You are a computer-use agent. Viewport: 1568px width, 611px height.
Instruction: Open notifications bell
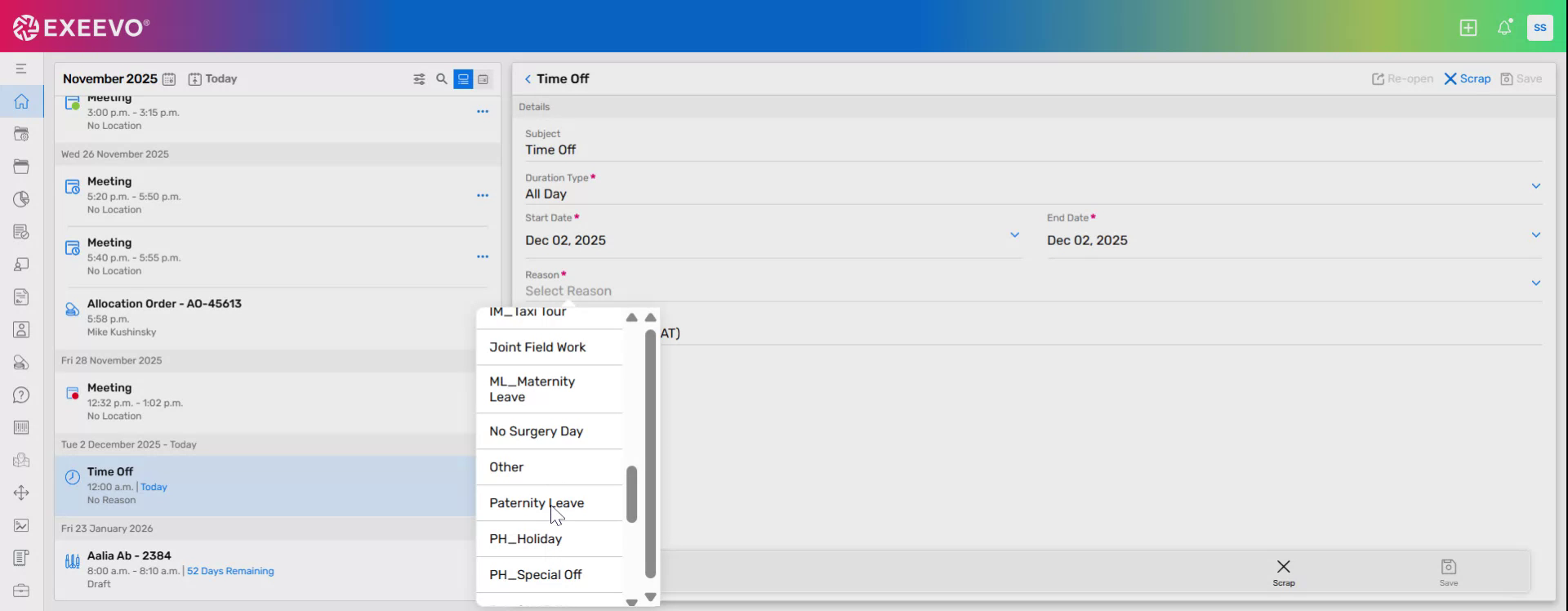tap(1504, 28)
